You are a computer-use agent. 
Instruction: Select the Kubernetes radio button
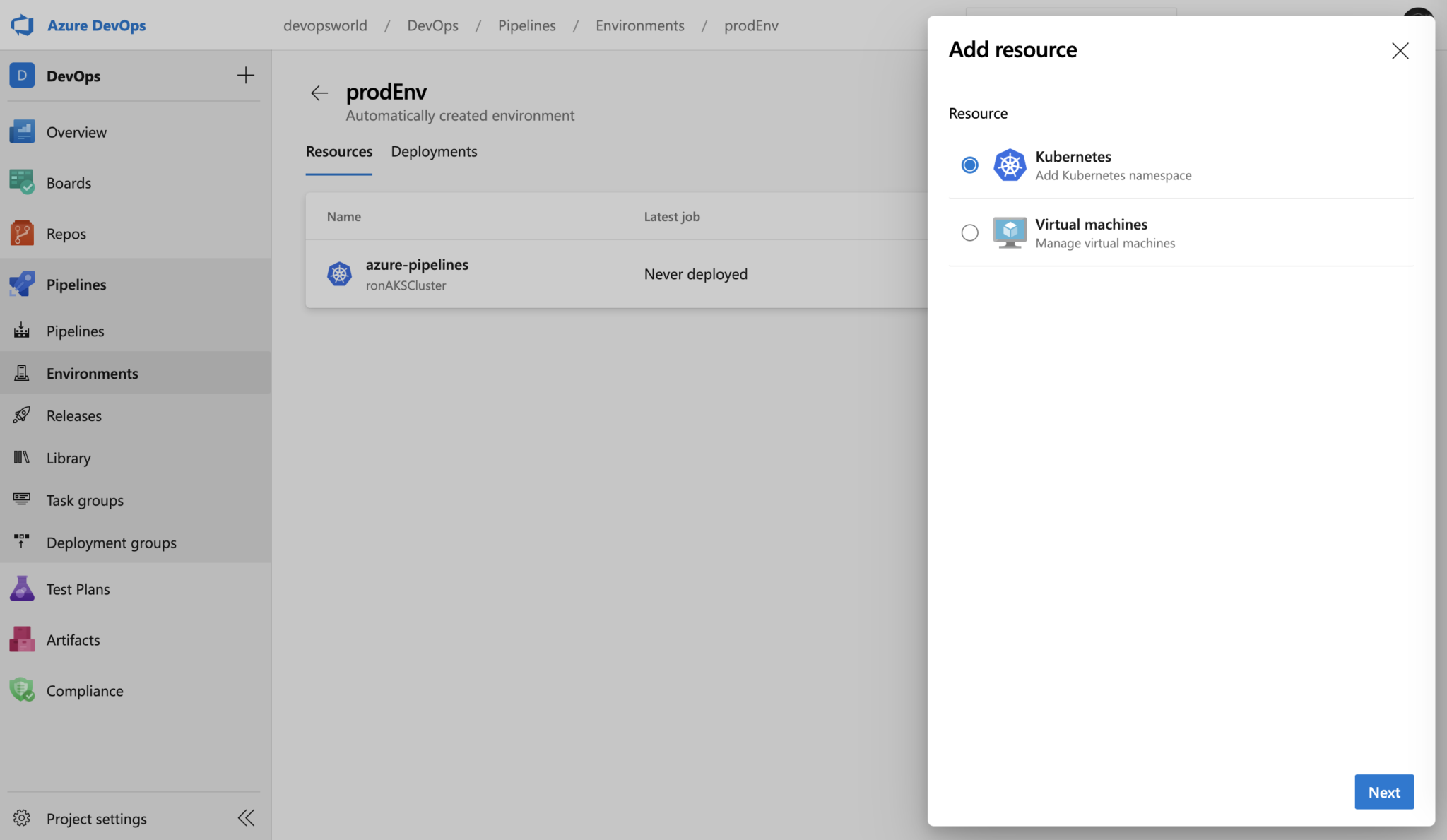970,165
